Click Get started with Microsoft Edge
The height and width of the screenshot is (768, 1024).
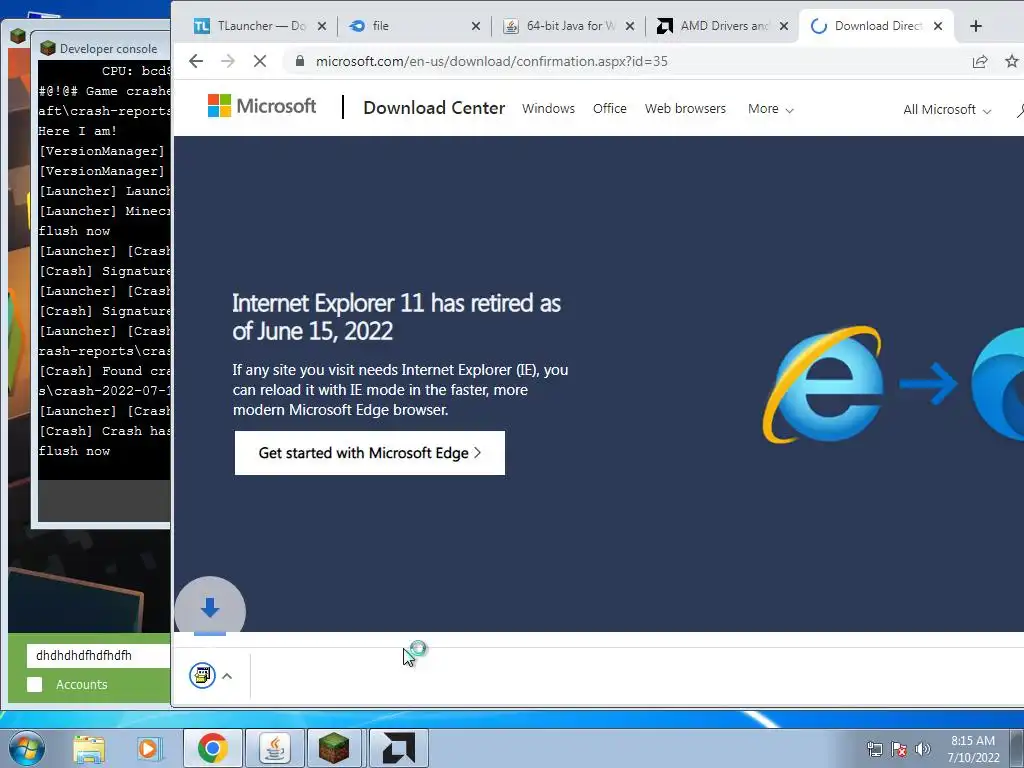(370, 453)
